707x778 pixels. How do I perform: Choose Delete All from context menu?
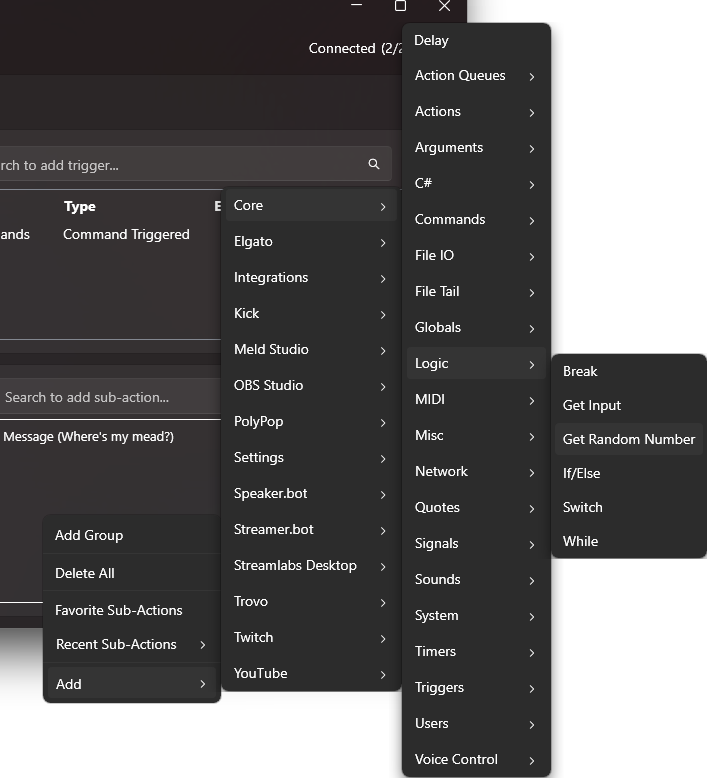[131, 573]
